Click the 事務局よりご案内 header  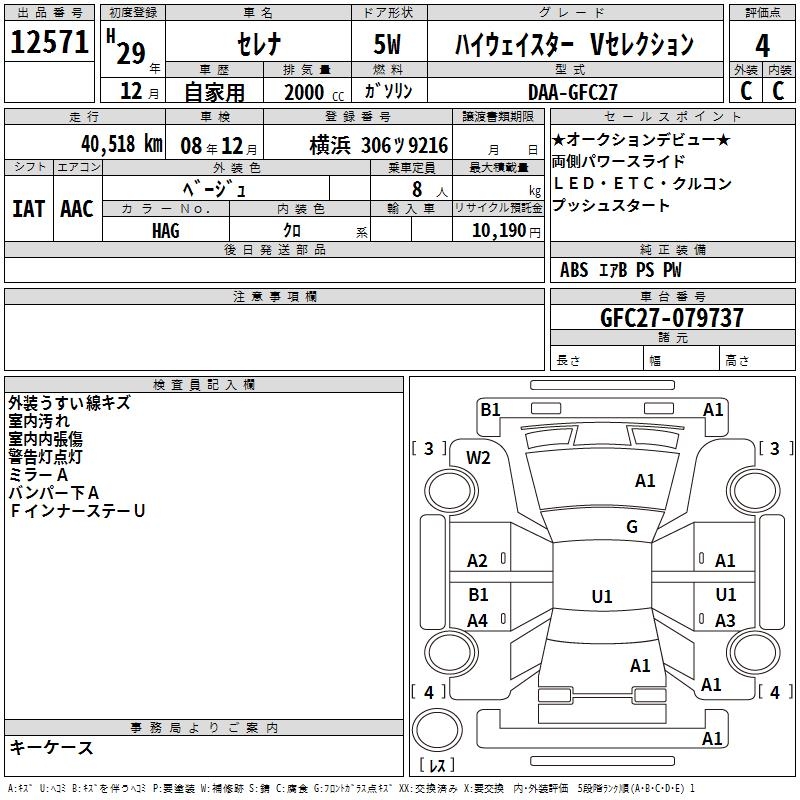coord(204,728)
